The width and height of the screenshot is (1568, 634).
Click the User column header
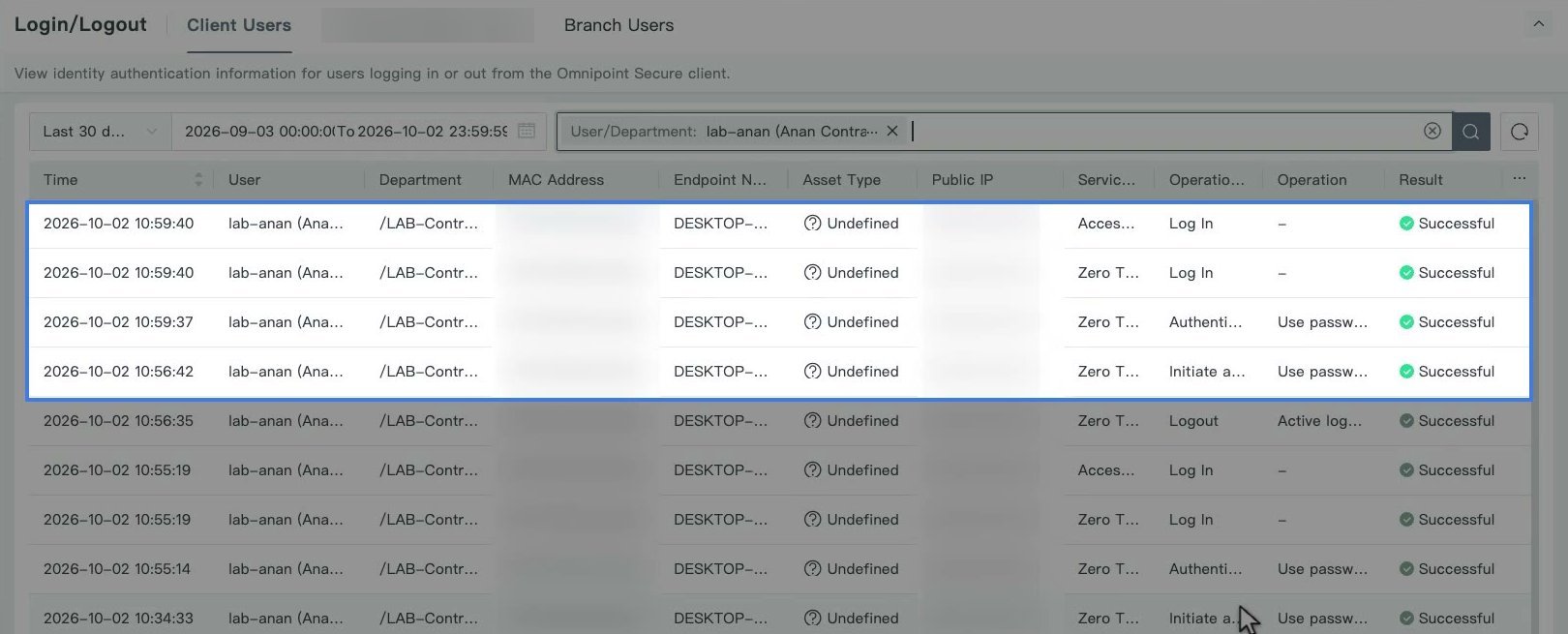point(245,180)
